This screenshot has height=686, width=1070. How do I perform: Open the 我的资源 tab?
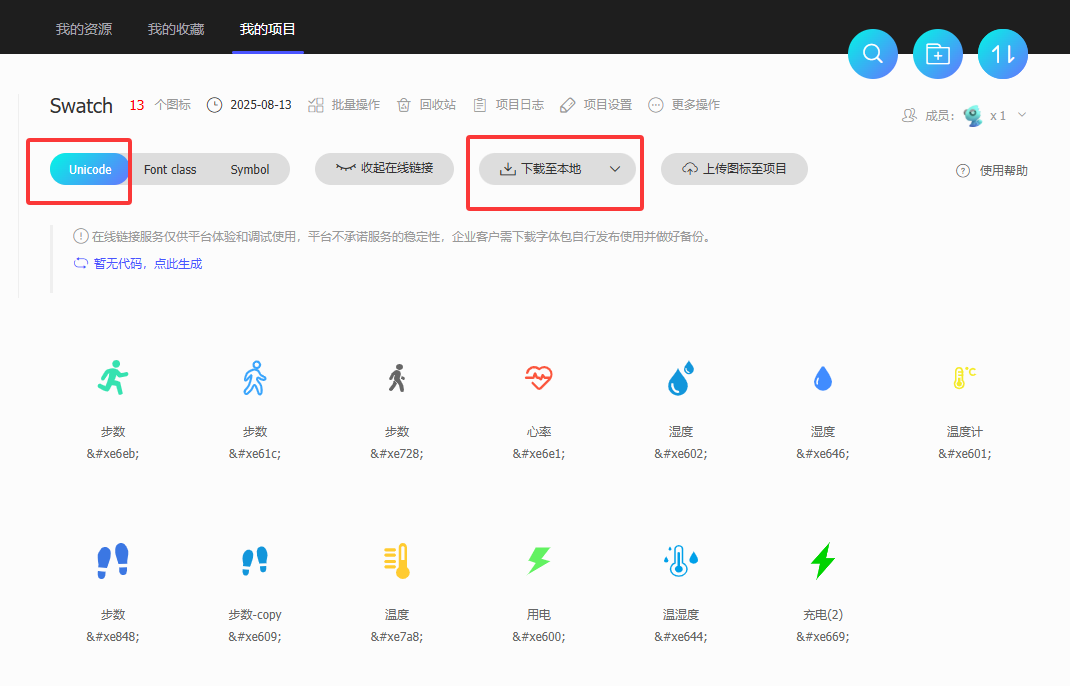84,29
